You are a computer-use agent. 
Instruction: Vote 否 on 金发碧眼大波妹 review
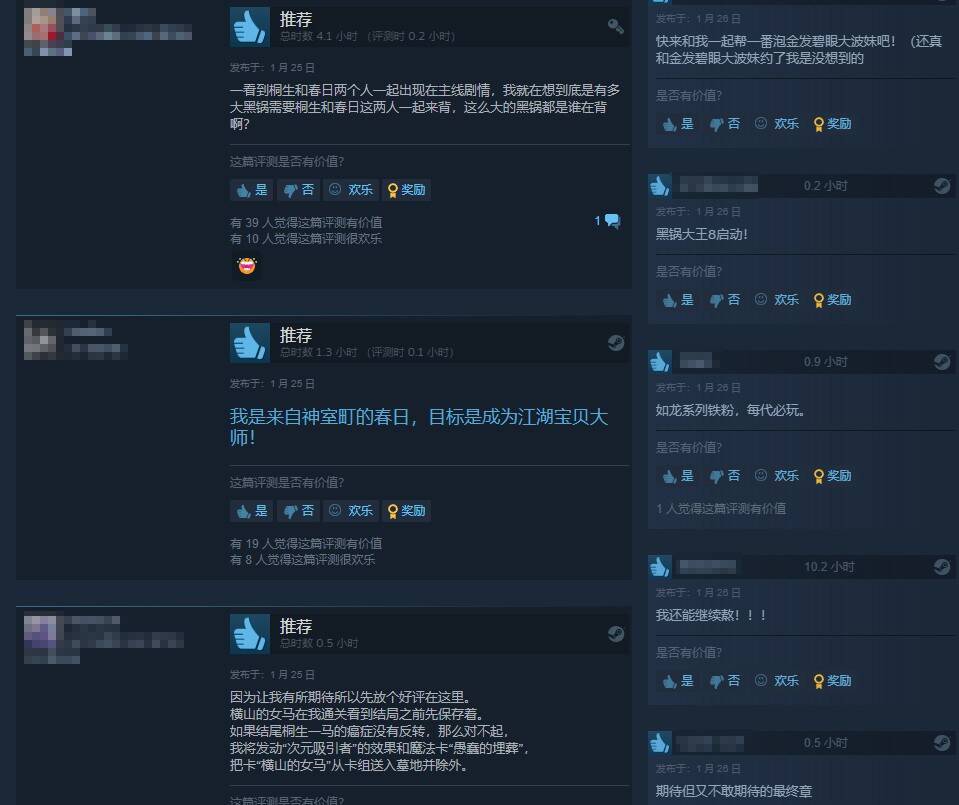(x=725, y=124)
